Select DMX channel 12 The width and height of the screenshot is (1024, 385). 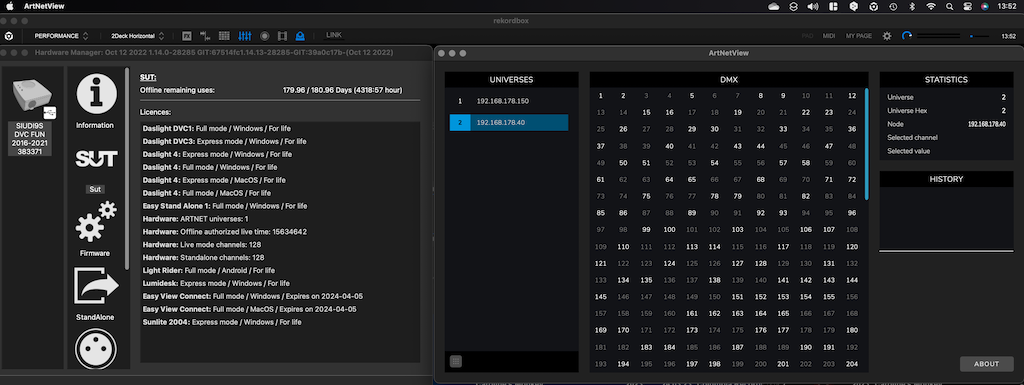(x=852, y=96)
